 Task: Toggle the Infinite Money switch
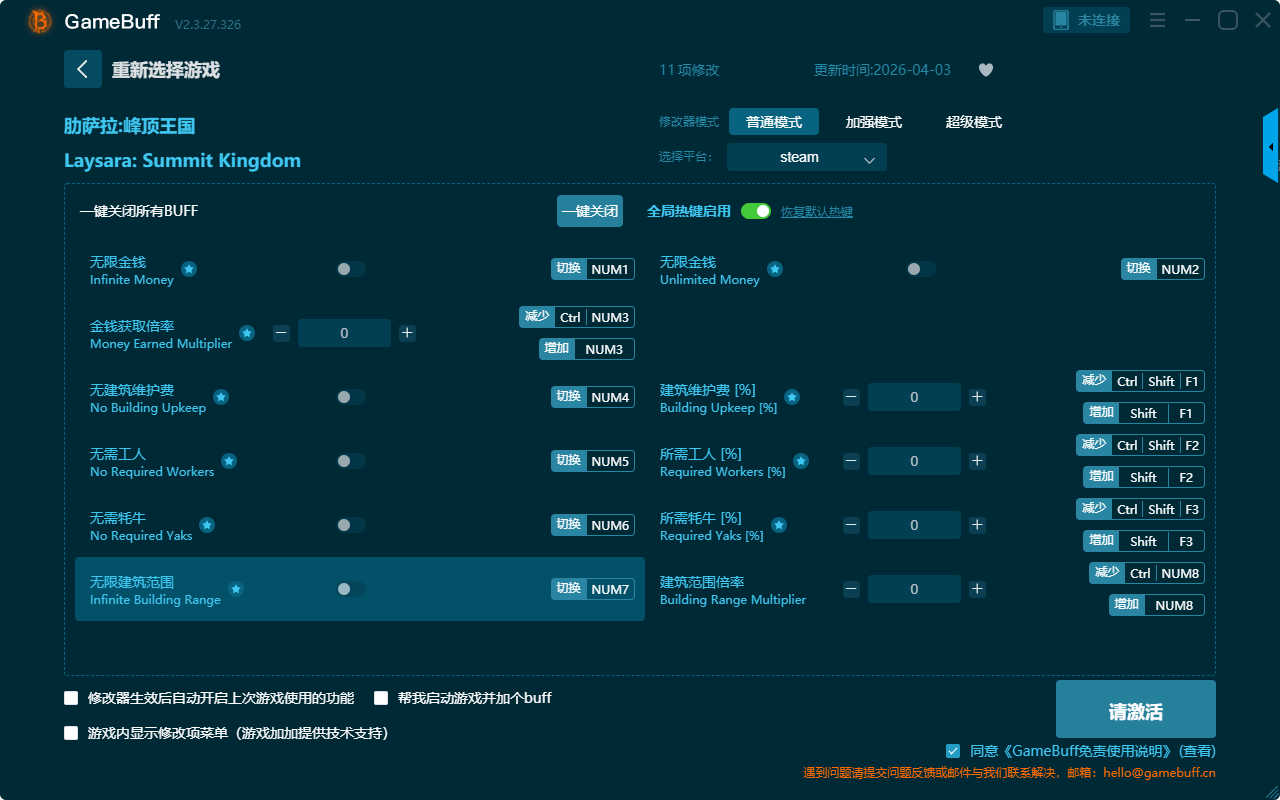click(x=350, y=269)
